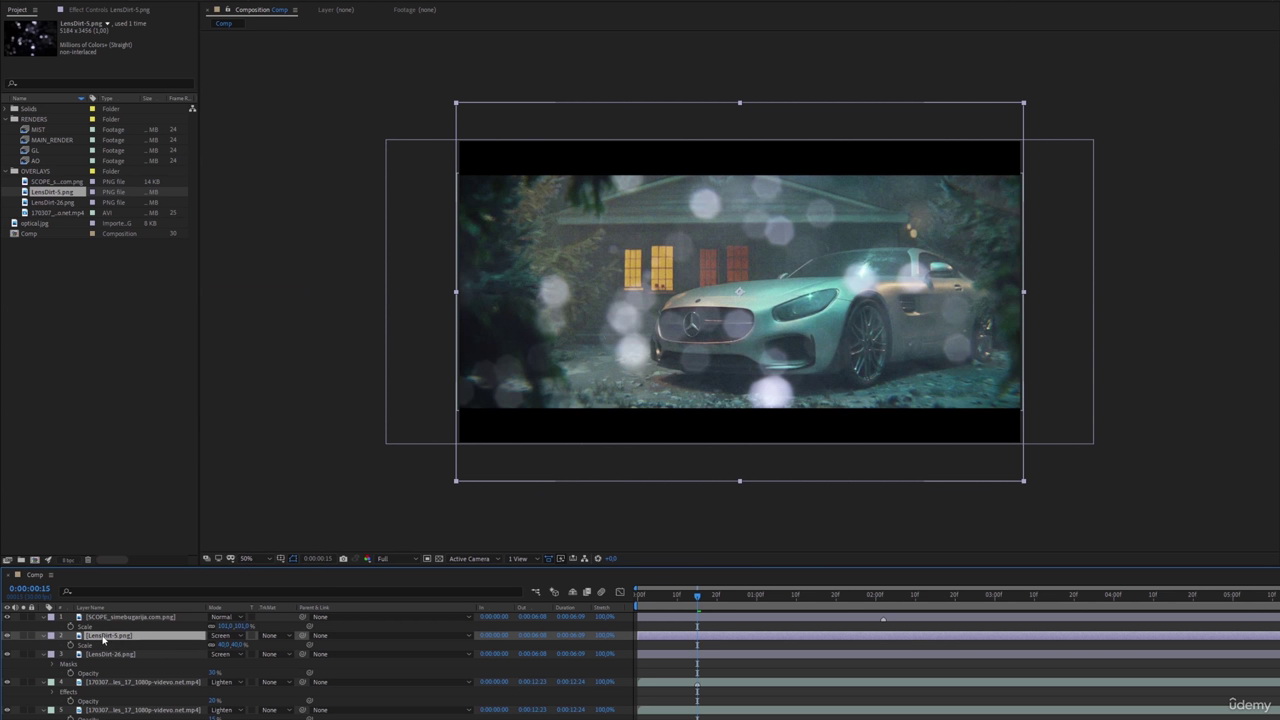Viewport: 1280px width, 720px height.
Task: Open Effect Controls LensDirt-5.png tab
Action: [109, 10]
